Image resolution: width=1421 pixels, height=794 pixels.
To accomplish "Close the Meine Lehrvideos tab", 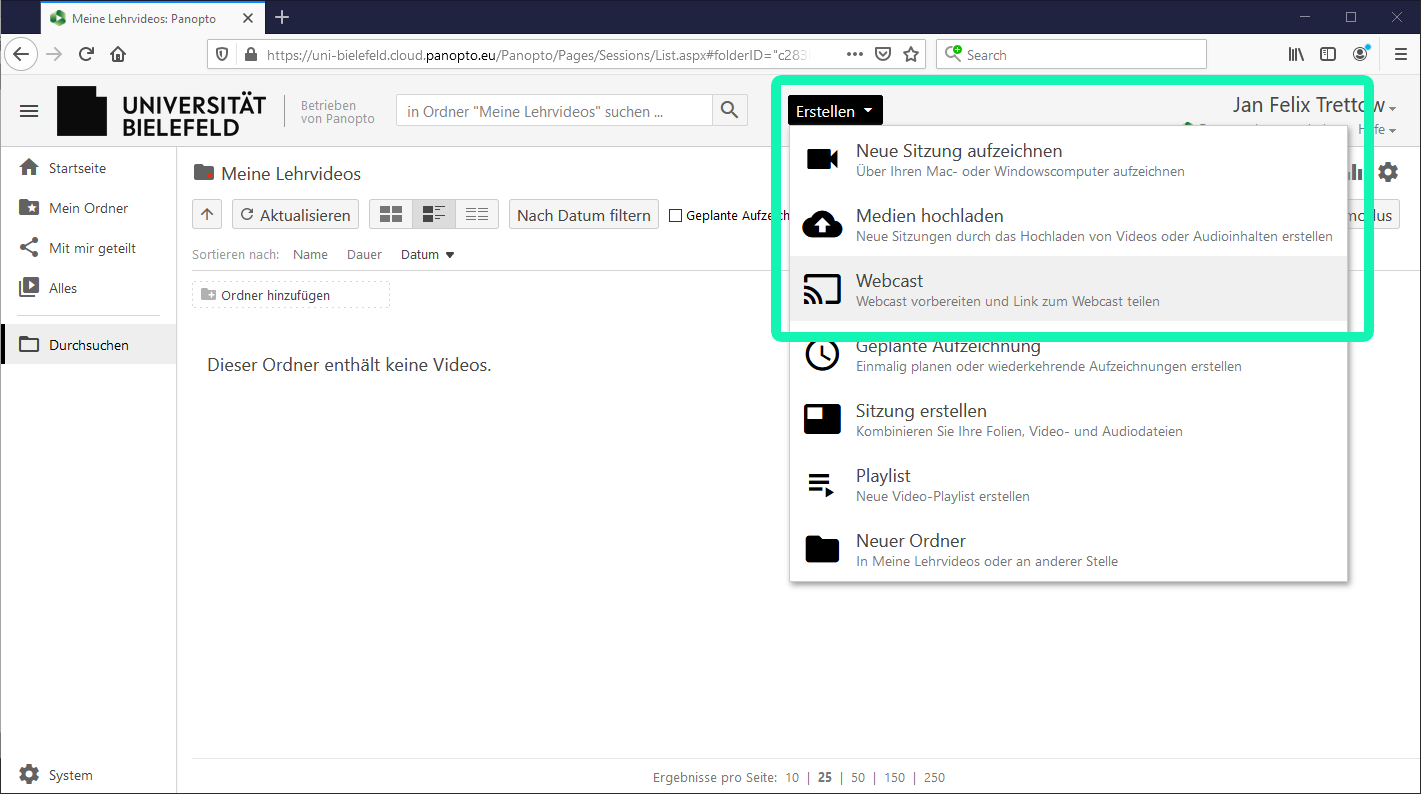I will (248, 18).
